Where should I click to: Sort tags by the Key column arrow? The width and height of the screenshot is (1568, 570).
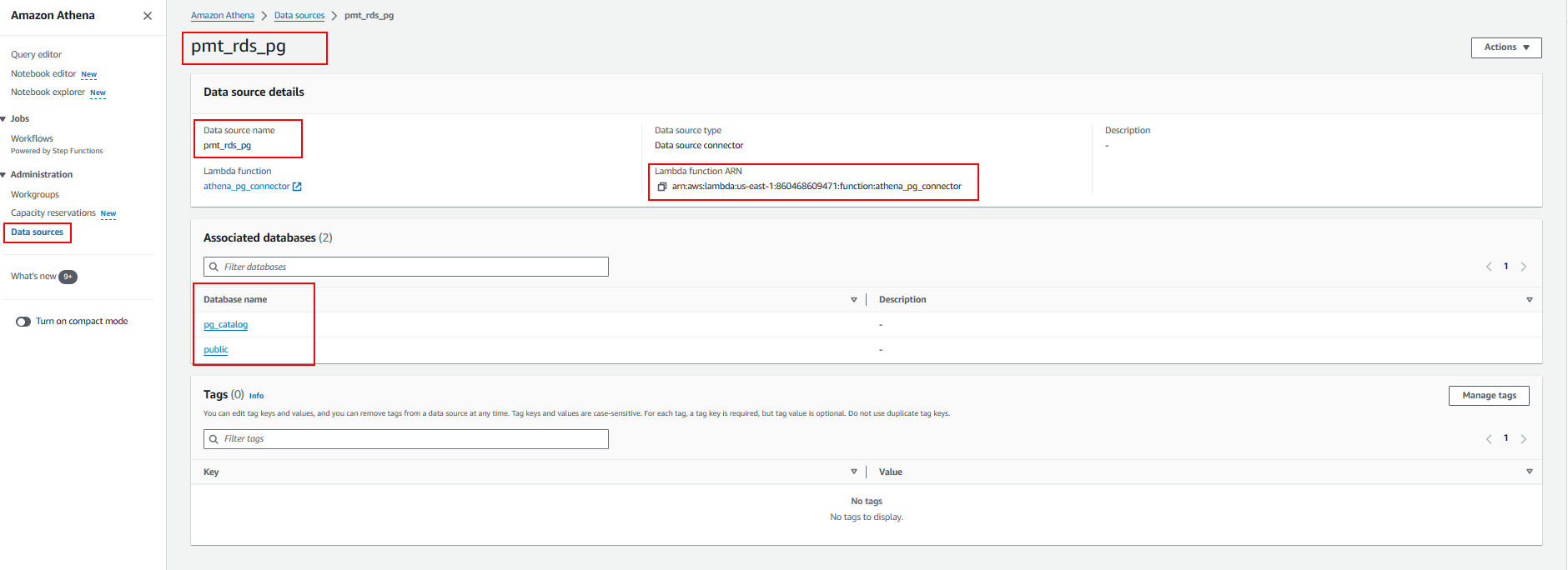(854, 472)
